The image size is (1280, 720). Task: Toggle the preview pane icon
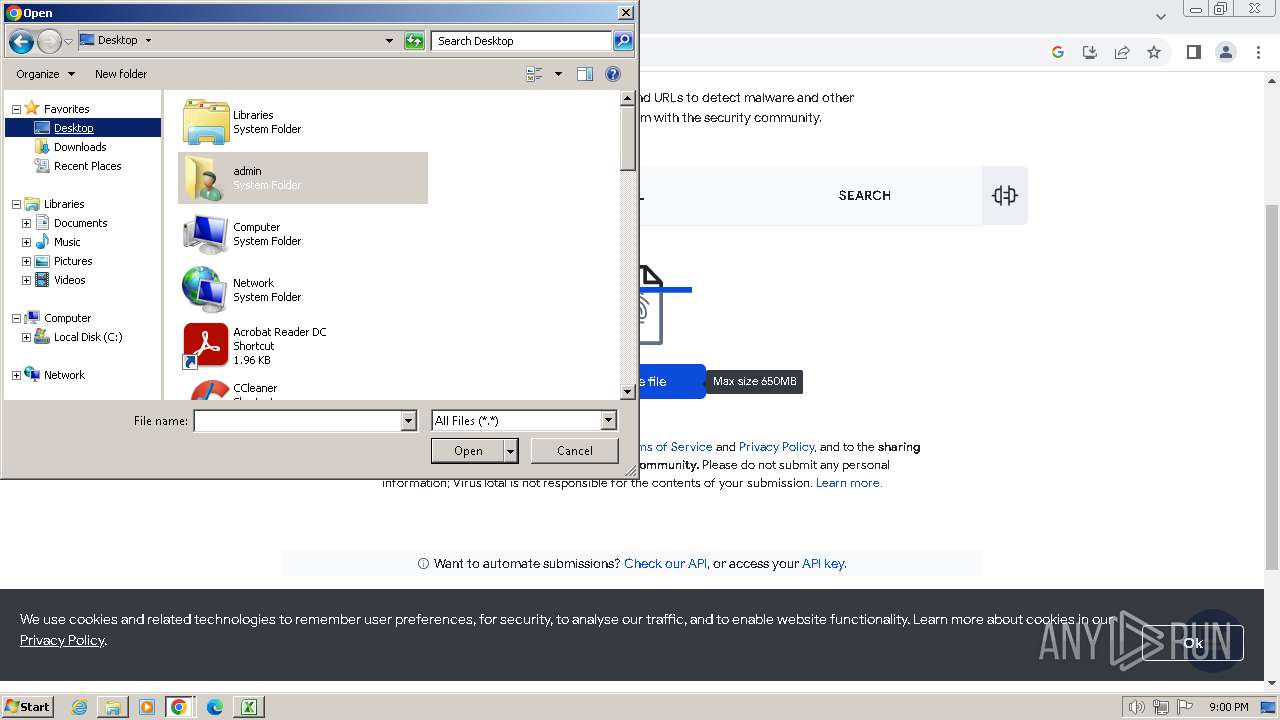coord(585,74)
